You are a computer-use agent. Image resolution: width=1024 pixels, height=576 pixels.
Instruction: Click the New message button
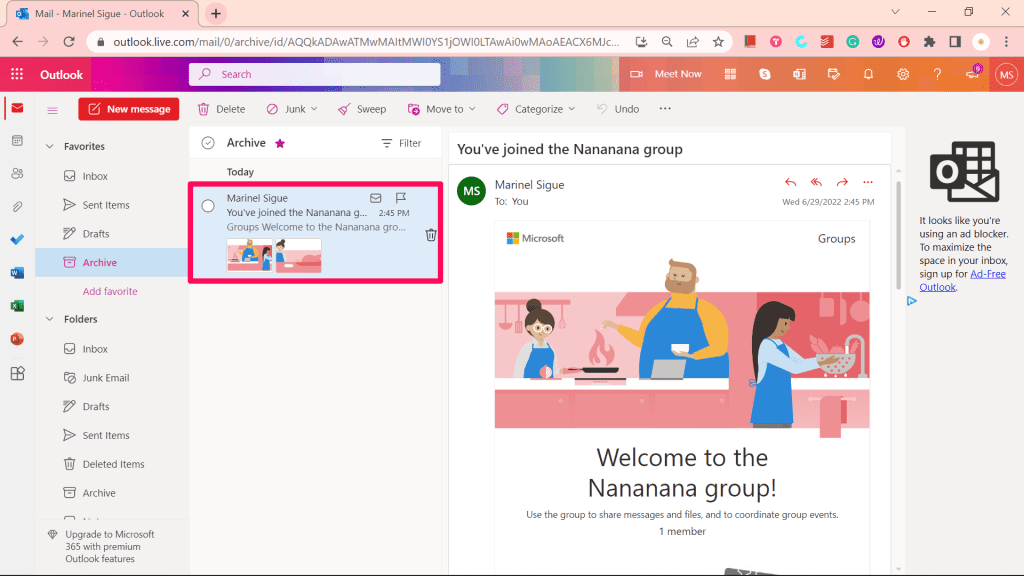click(128, 109)
